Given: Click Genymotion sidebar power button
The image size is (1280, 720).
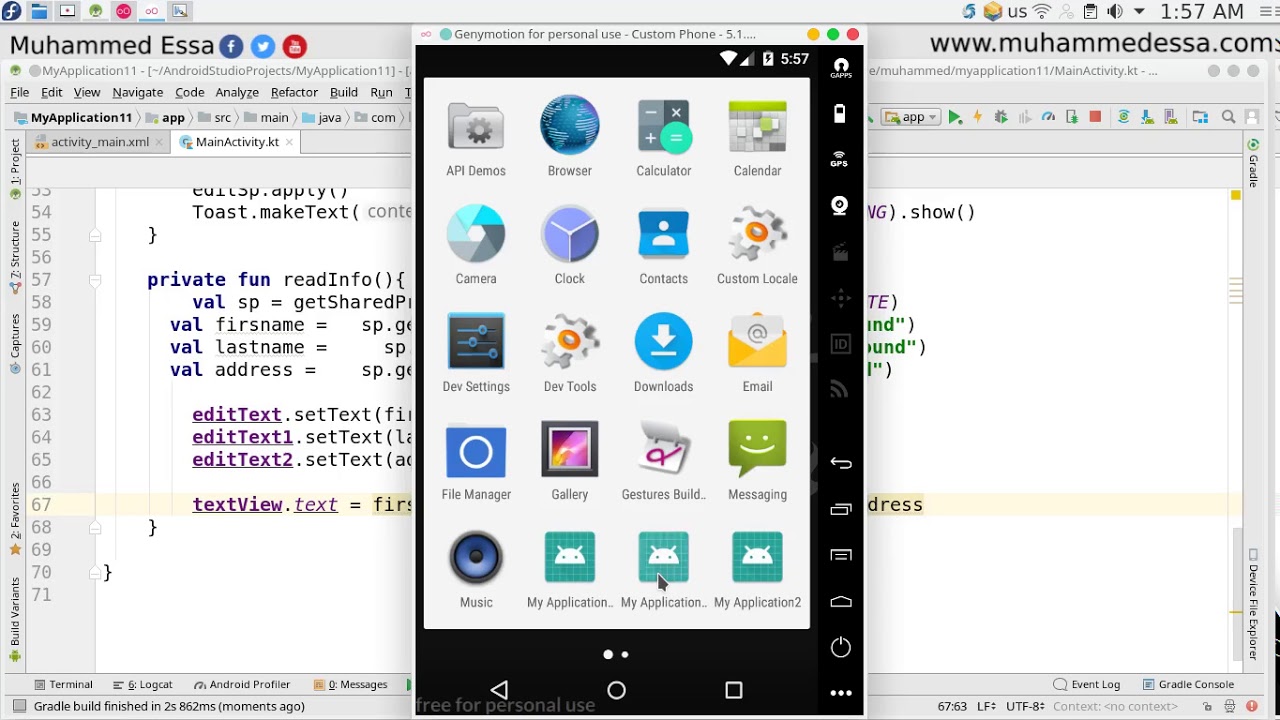Looking at the screenshot, I should [x=840, y=647].
